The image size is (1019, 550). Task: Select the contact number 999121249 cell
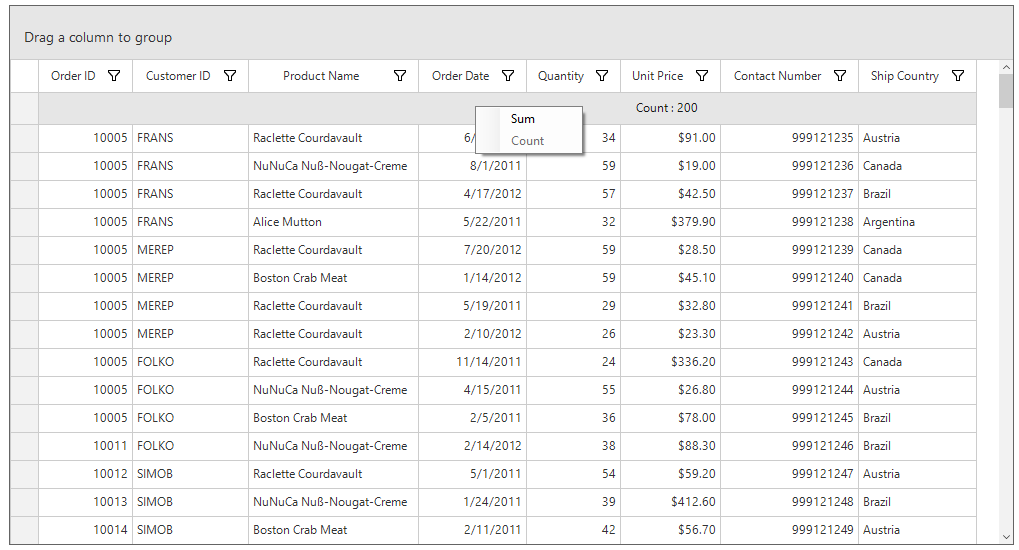pos(789,530)
